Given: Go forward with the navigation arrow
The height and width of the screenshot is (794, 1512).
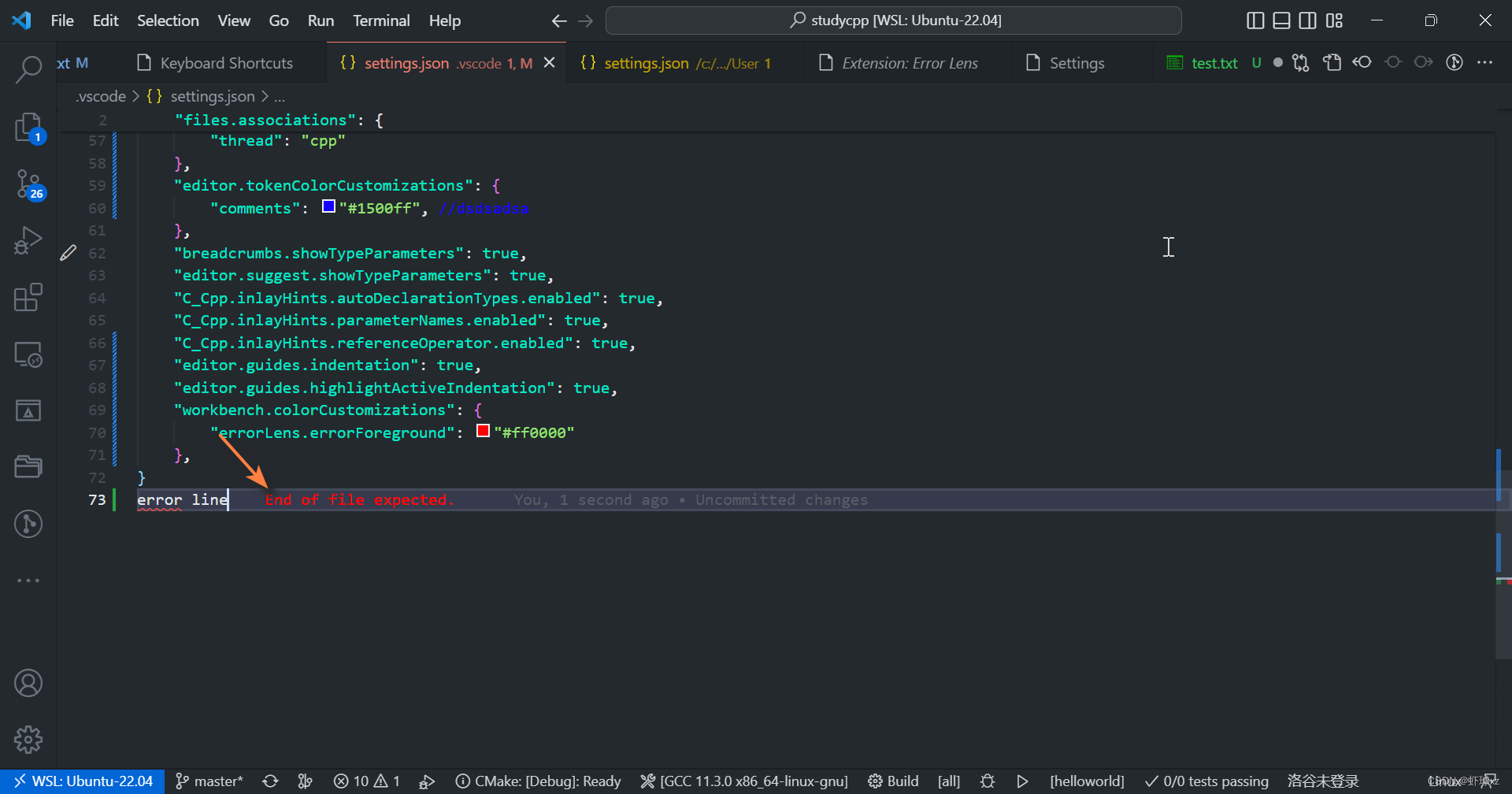Looking at the screenshot, I should pyautogui.click(x=585, y=21).
